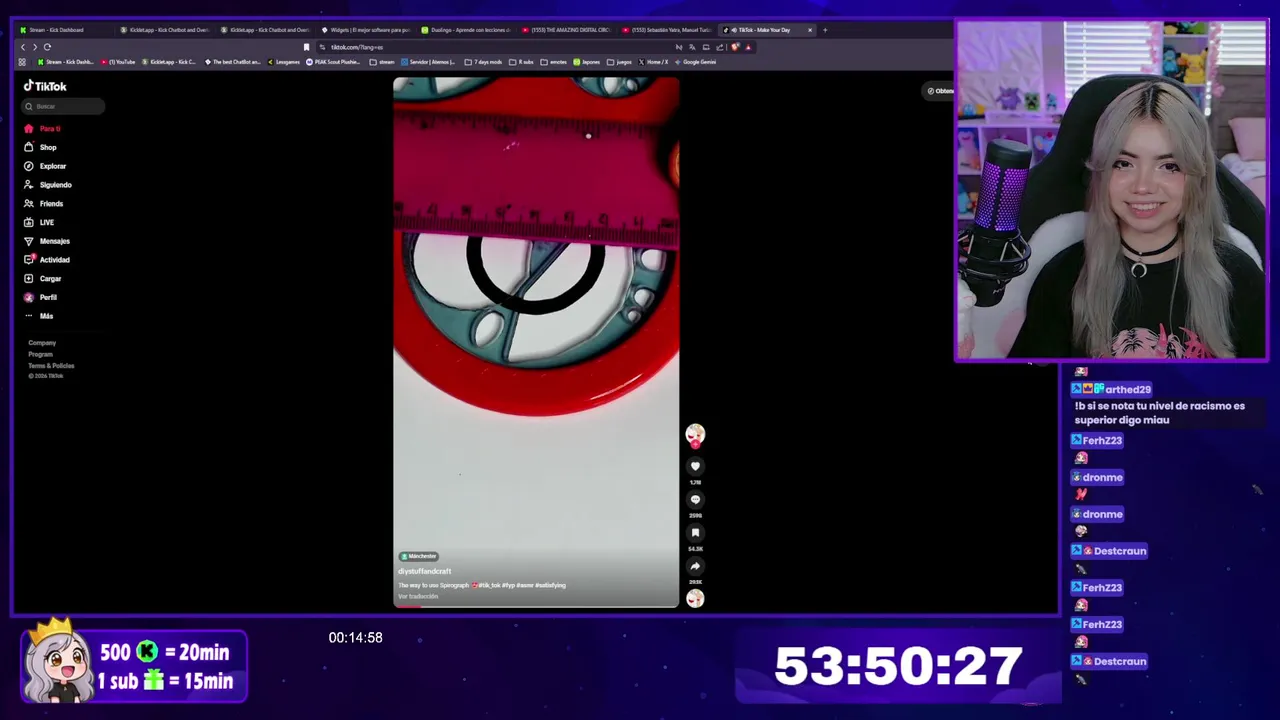Go back with the browser back arrow
The width and height of the screenshot is (1280, 720).
[x=23, y=47]
